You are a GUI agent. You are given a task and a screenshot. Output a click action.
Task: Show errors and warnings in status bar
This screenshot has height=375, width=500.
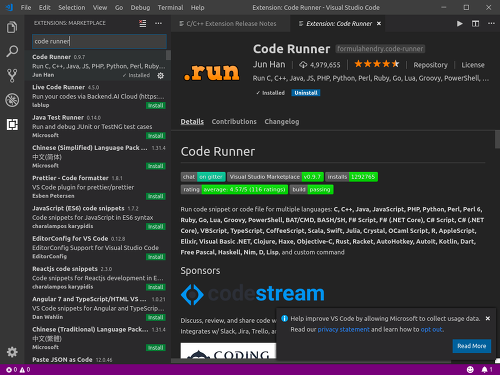tap(18, 369)
